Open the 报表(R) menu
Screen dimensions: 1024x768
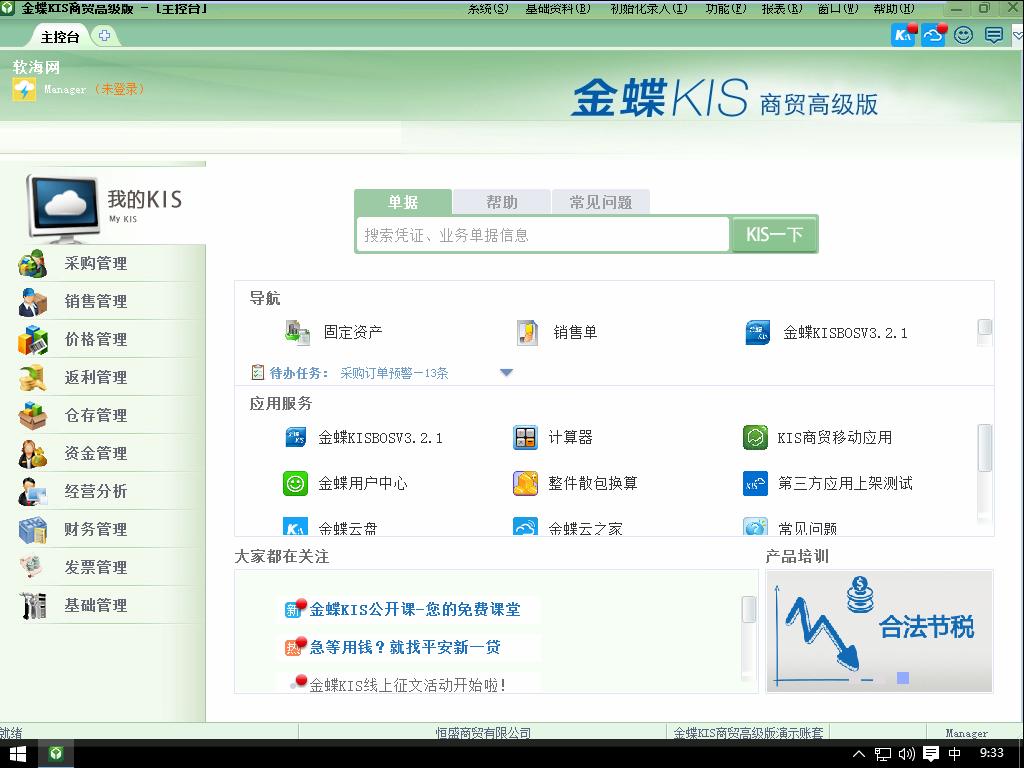click(782, 8)
